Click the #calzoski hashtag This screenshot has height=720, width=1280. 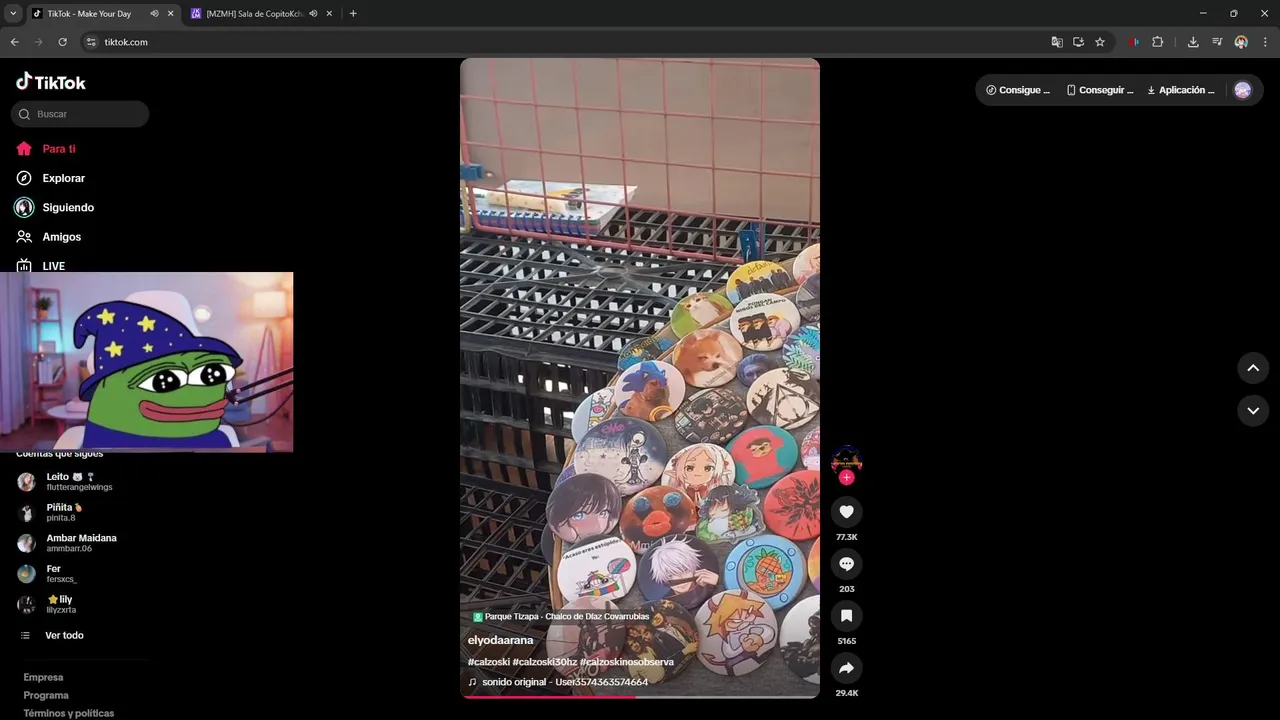pyautogui.click(x=489, y=662)
